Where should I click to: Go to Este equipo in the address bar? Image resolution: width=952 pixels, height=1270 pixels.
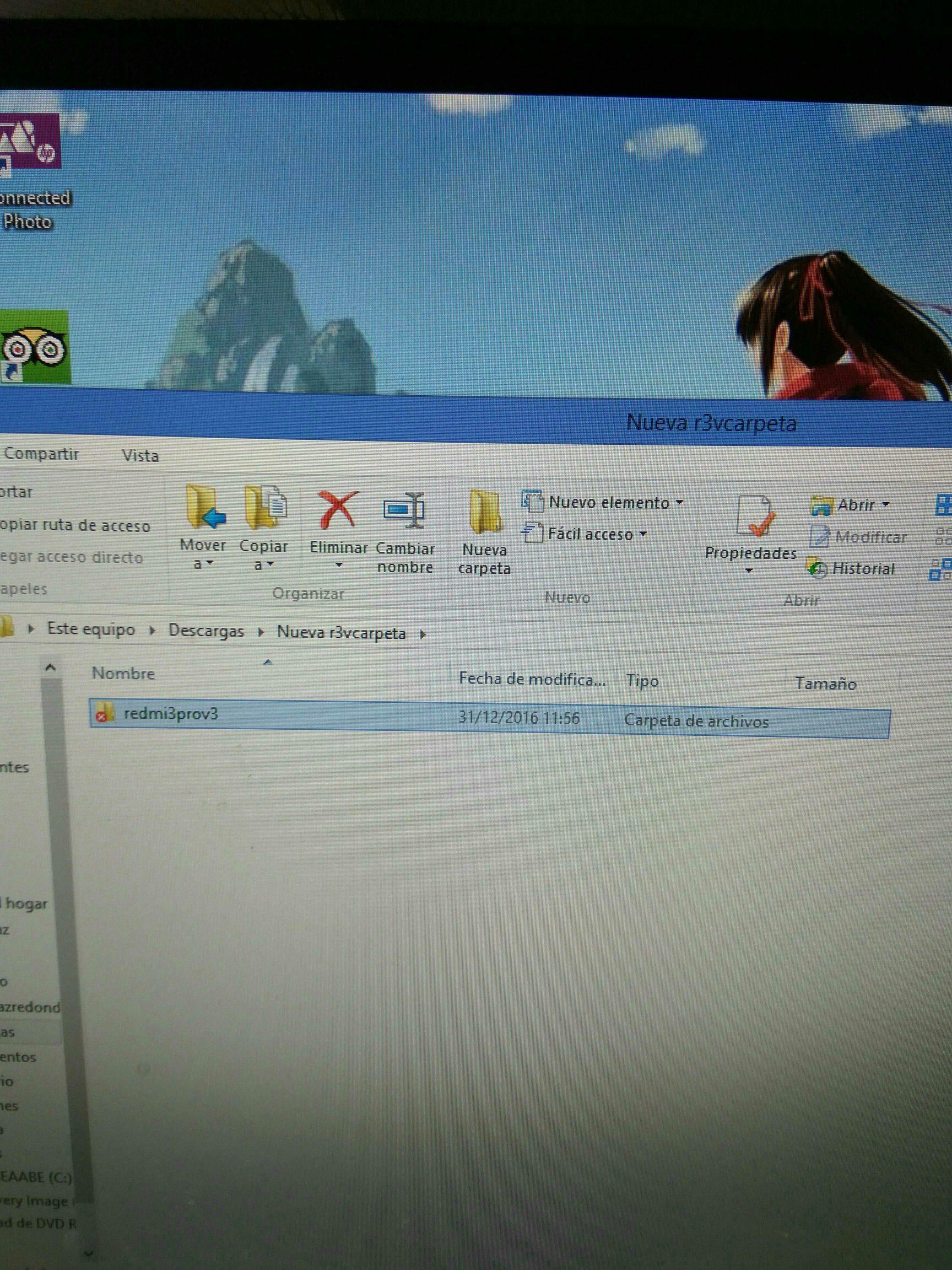[91, 629]
